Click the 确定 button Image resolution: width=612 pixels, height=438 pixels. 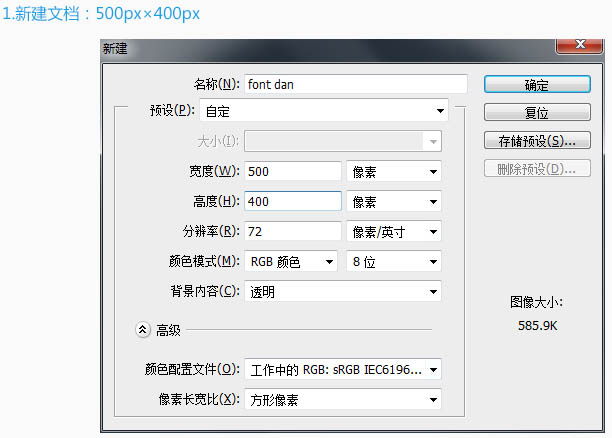[537, 84]
